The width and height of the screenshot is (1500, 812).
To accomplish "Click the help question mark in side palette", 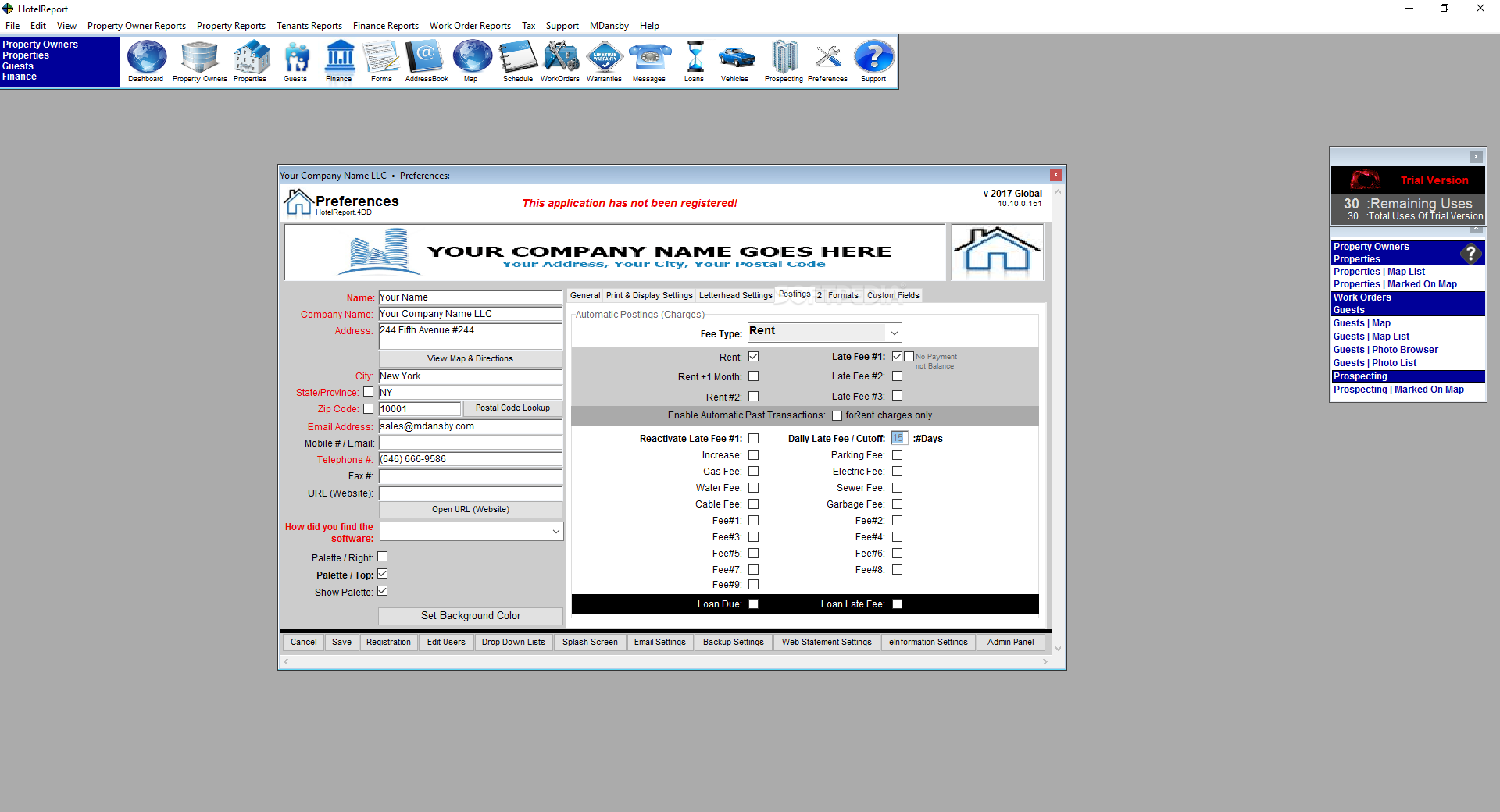I will click(x=1470, y=253).
